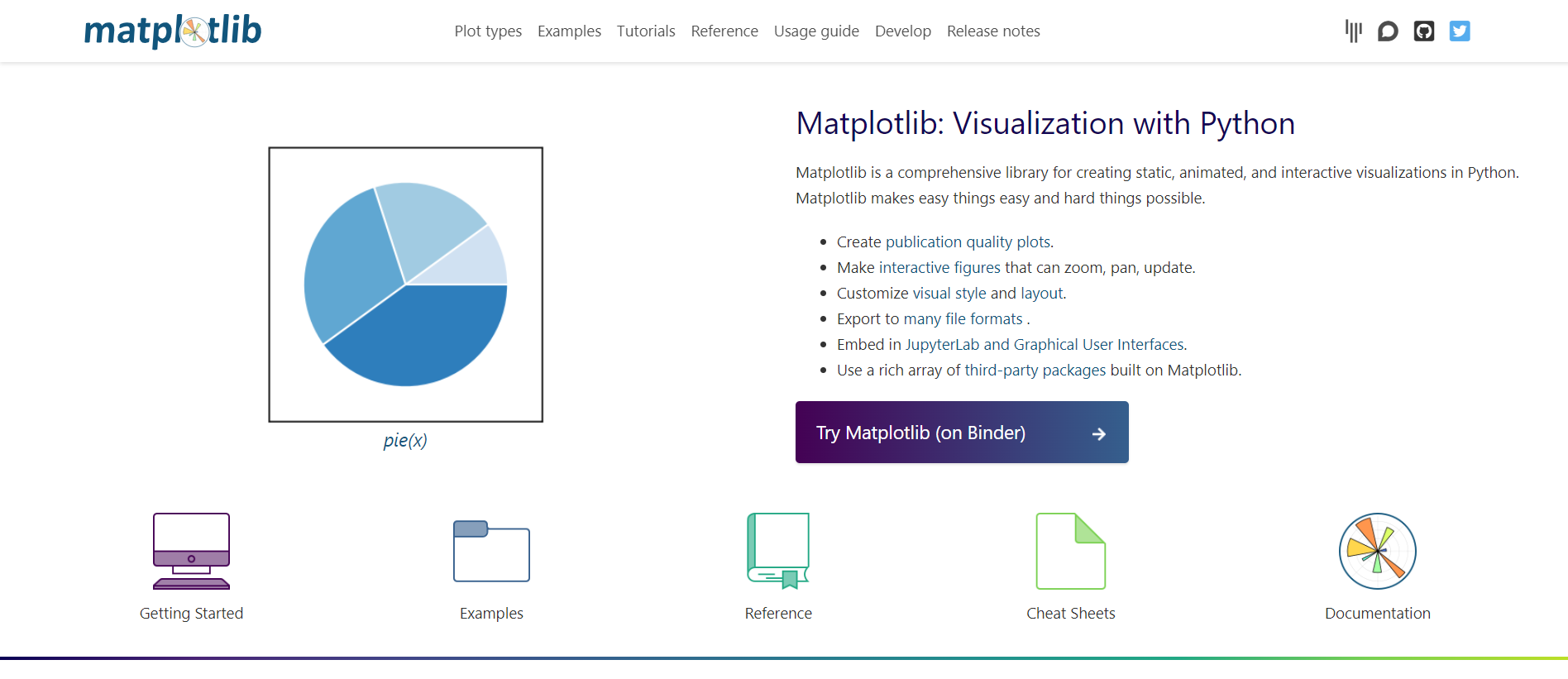
Task: Open the GitHub icon in header
Action: click(x=1423, y=31)
